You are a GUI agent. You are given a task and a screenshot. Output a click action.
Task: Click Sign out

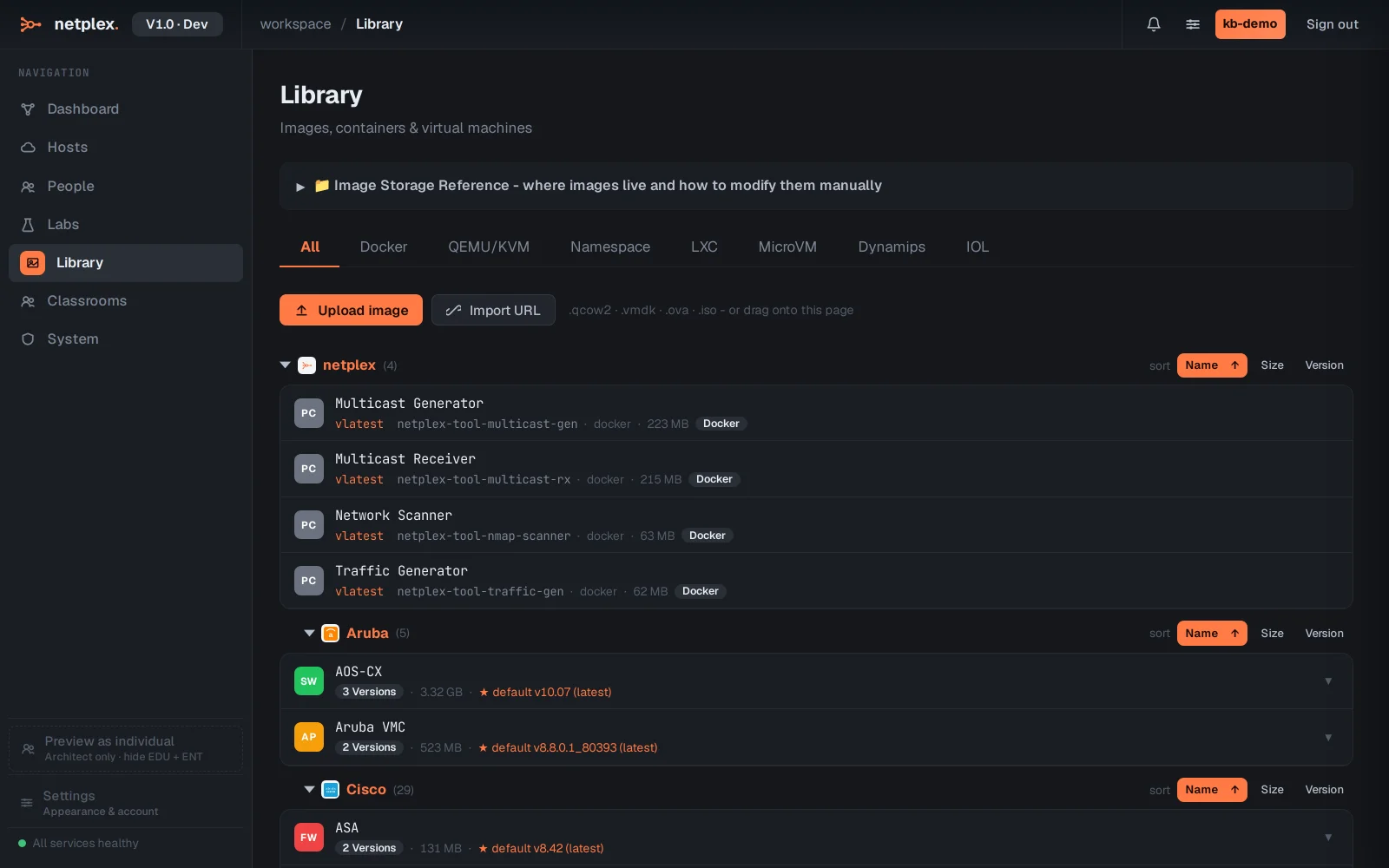click(1333, 24)
